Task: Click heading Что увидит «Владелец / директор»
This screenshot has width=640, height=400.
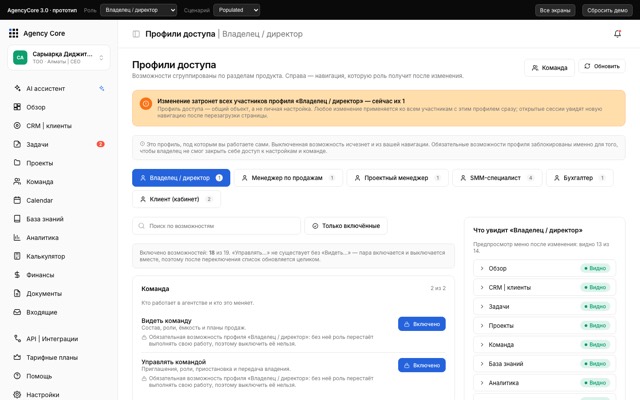Action: point(527,230)
